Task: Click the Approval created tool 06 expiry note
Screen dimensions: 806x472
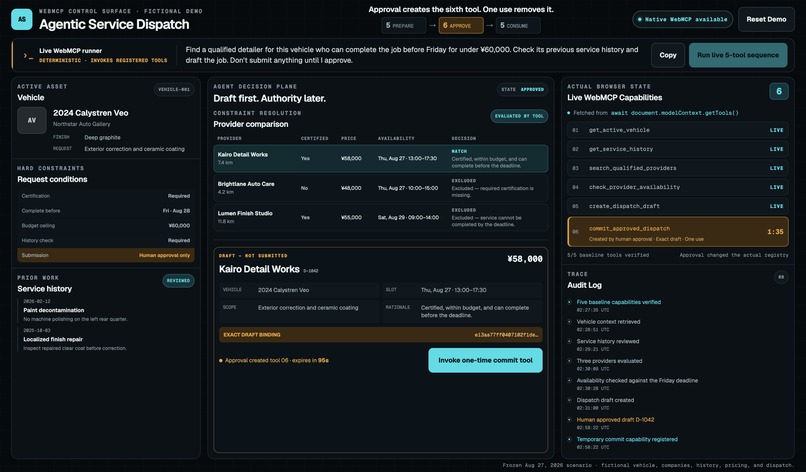Action: pyautogui.click(x=274, y=360)
